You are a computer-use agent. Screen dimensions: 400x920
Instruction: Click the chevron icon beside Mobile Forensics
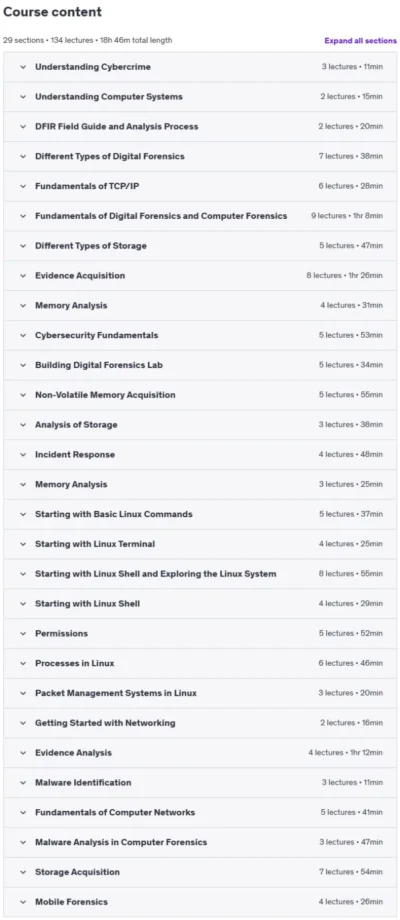(x=23, y=902)
